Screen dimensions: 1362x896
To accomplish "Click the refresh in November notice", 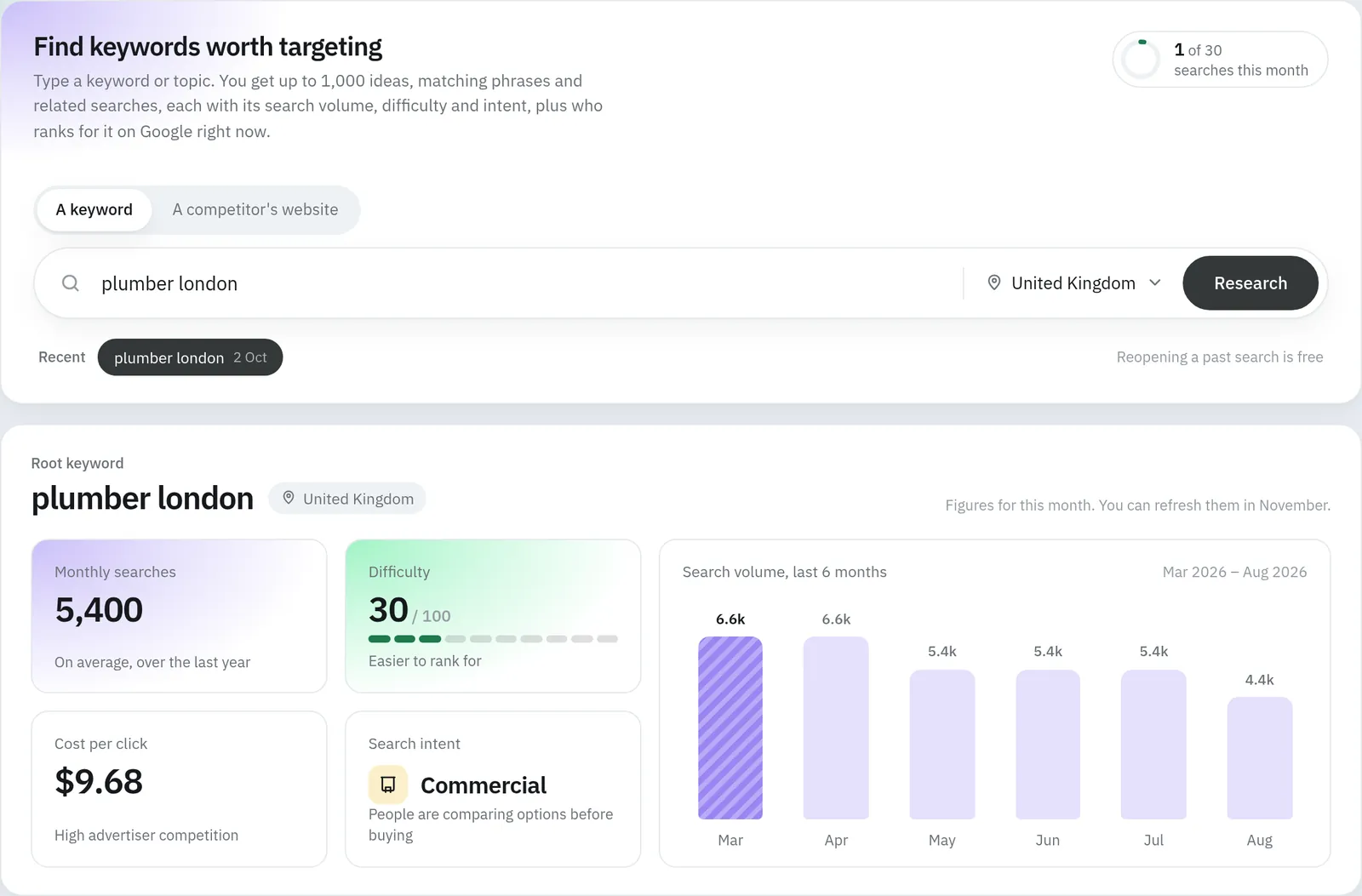I will 1137,505.
